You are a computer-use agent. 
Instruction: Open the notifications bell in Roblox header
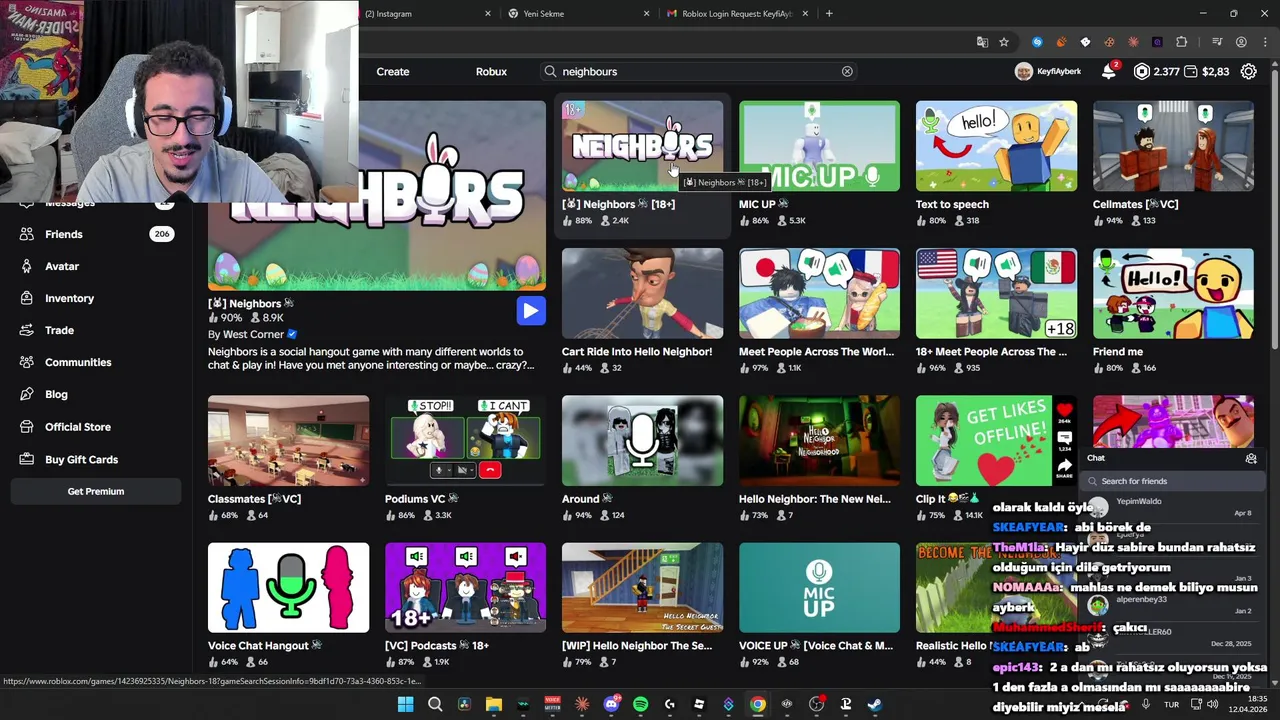click(1108, 71)
